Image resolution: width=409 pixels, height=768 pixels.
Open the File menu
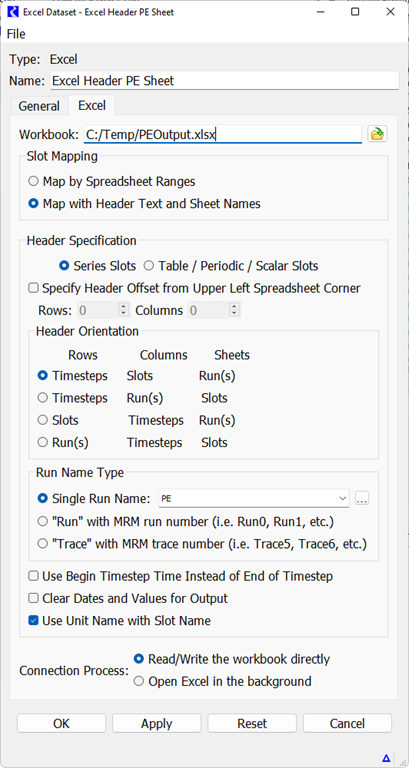click(16, 34)
